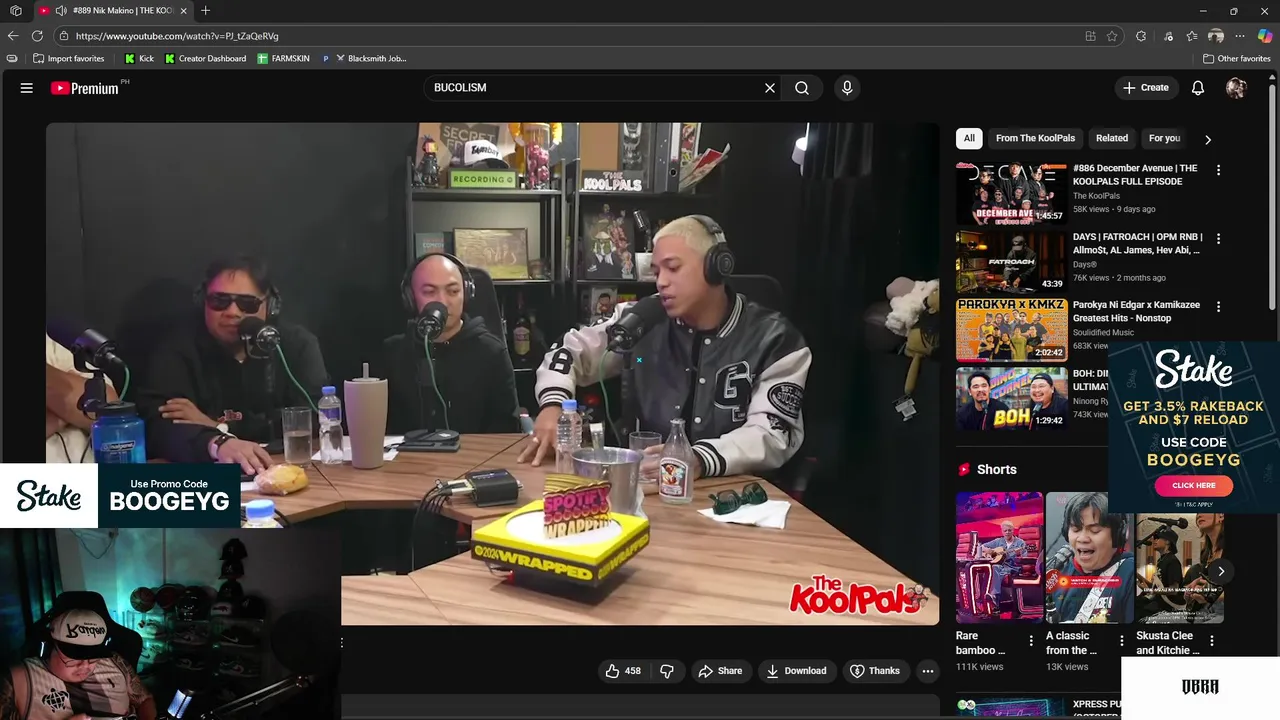Open the FARMSKIN bookmark
Viewport: 1280px width, 720px height.
[283, 59]
